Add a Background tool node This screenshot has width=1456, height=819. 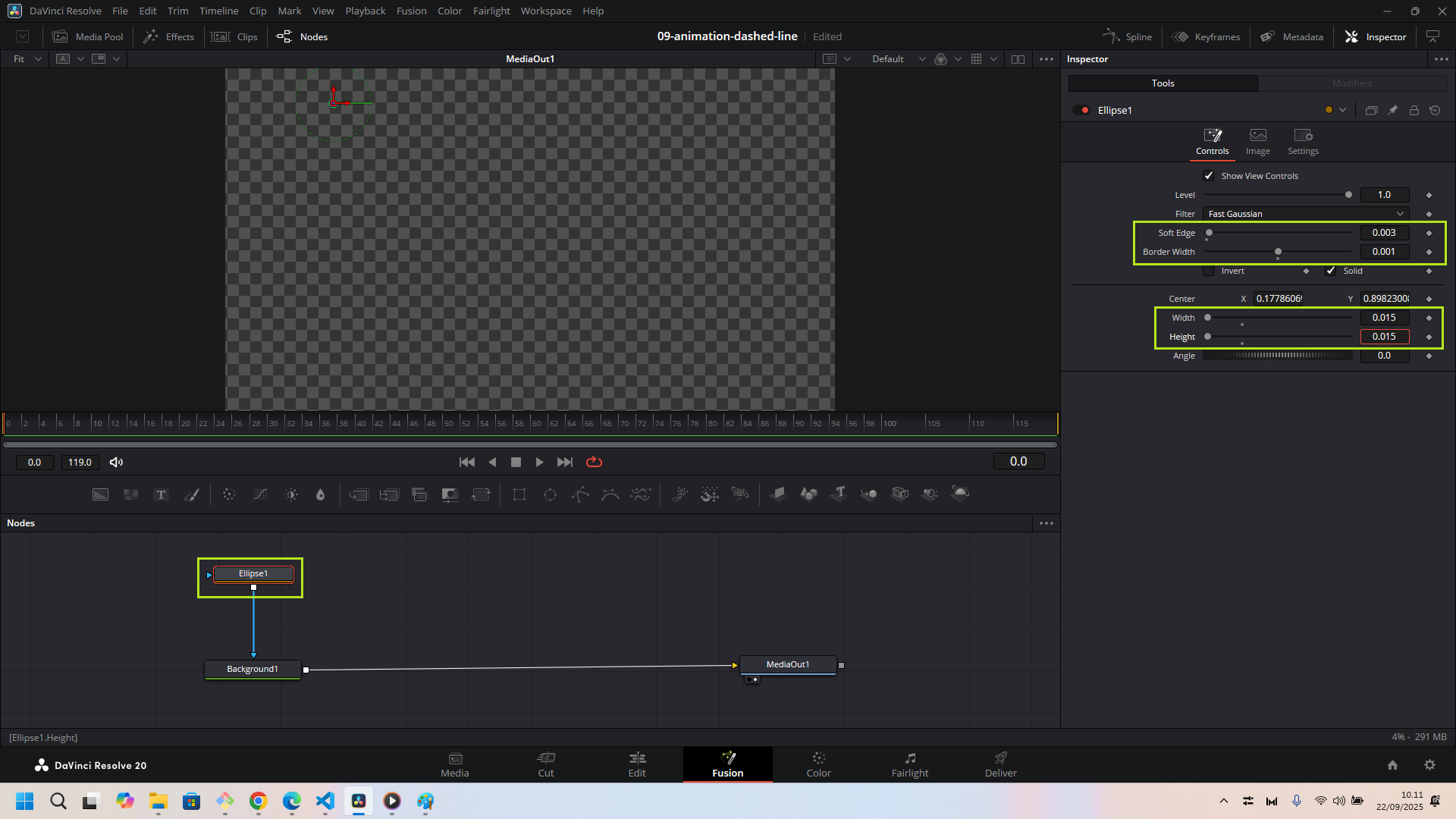click(100, 494)
